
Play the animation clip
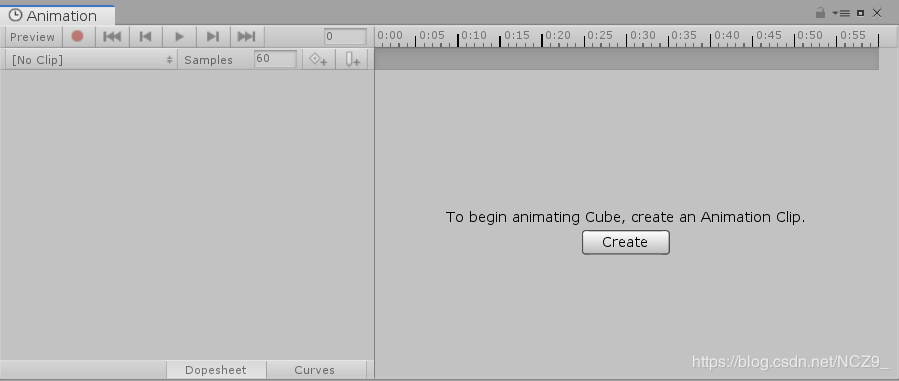pos(179,37)
